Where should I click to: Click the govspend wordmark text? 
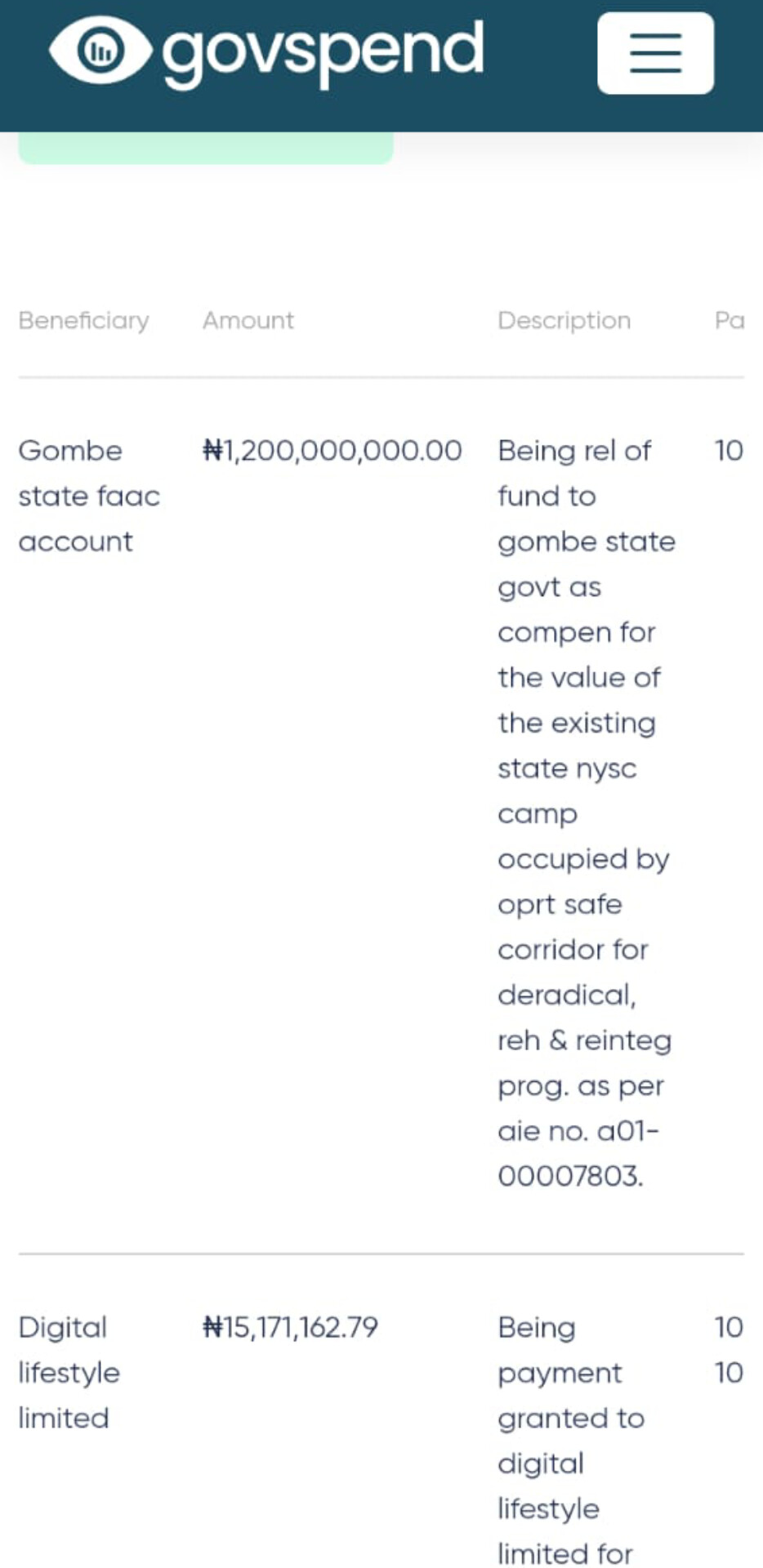[323, 51]
